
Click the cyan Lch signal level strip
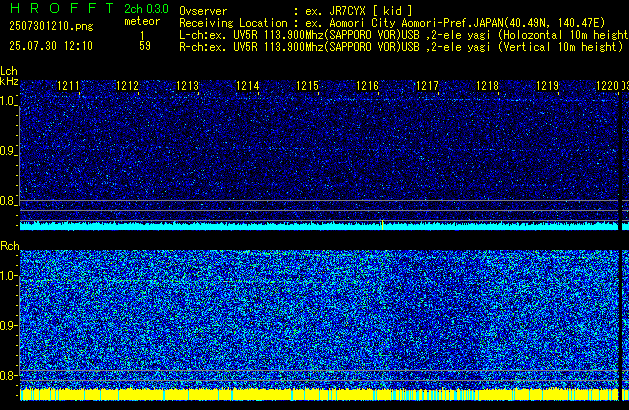(319, 226)
